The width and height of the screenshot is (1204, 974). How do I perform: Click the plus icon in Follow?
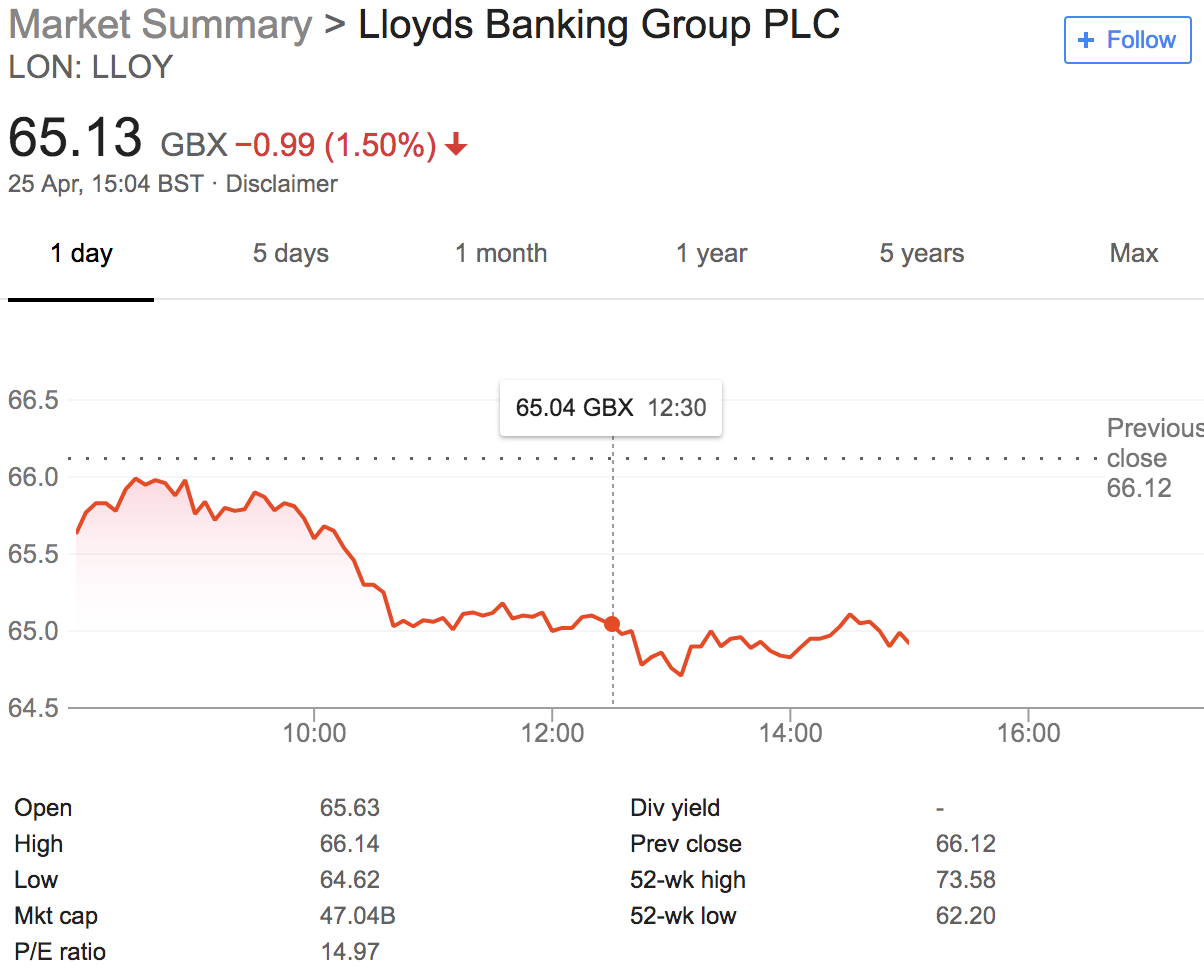[x=1086, y=40]
